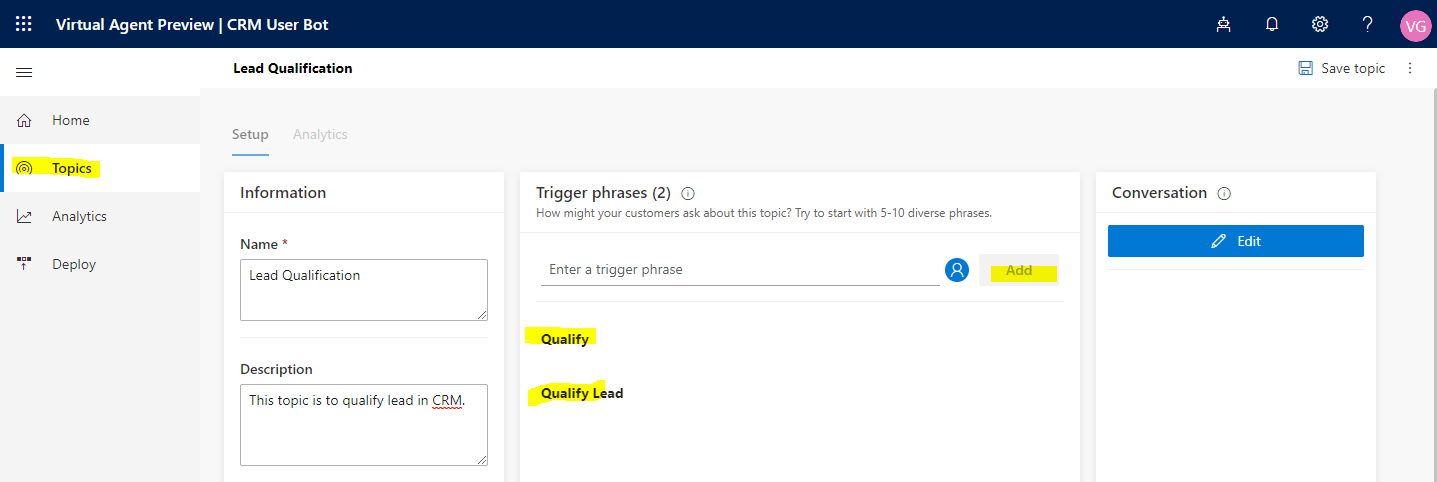Viewport: 1437px width, 482px height.
Task: Open the more options menu beside Save topic
Action: 1411,68
